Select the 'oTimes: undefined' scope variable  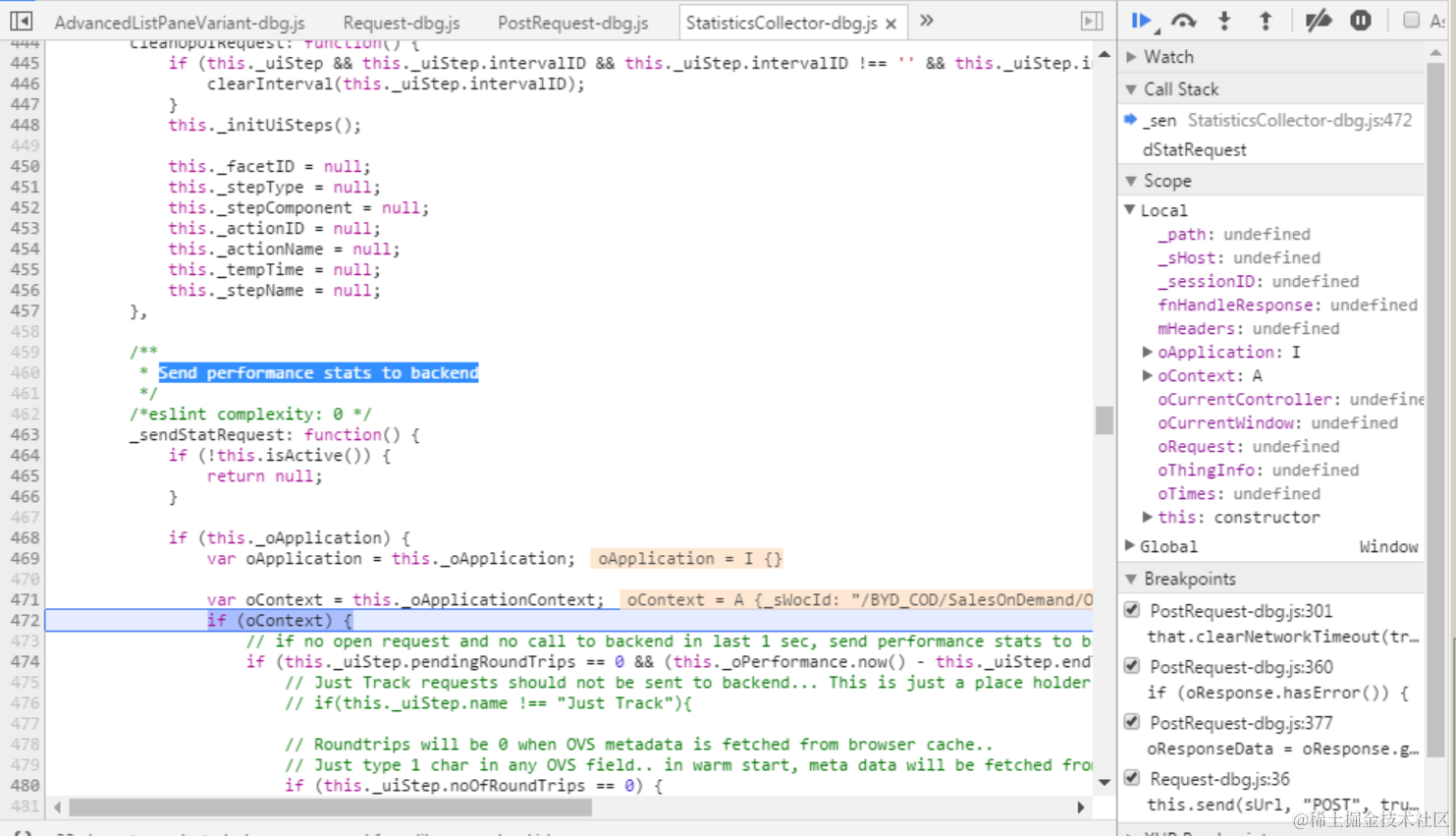(x=1239, y=493)
